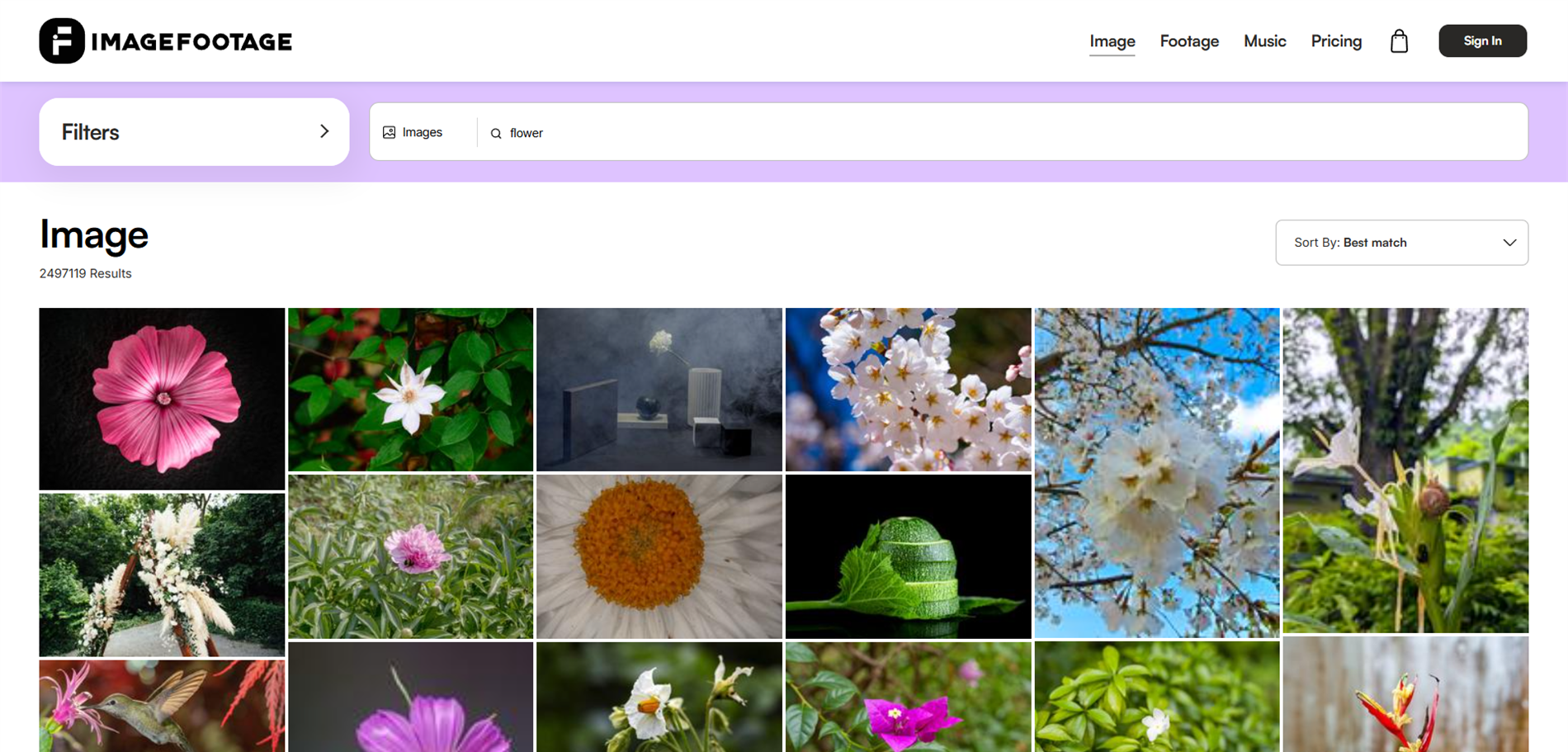
Task: Open the purple flower on gray background thumbnail
Action: click(x=410, y=697)
